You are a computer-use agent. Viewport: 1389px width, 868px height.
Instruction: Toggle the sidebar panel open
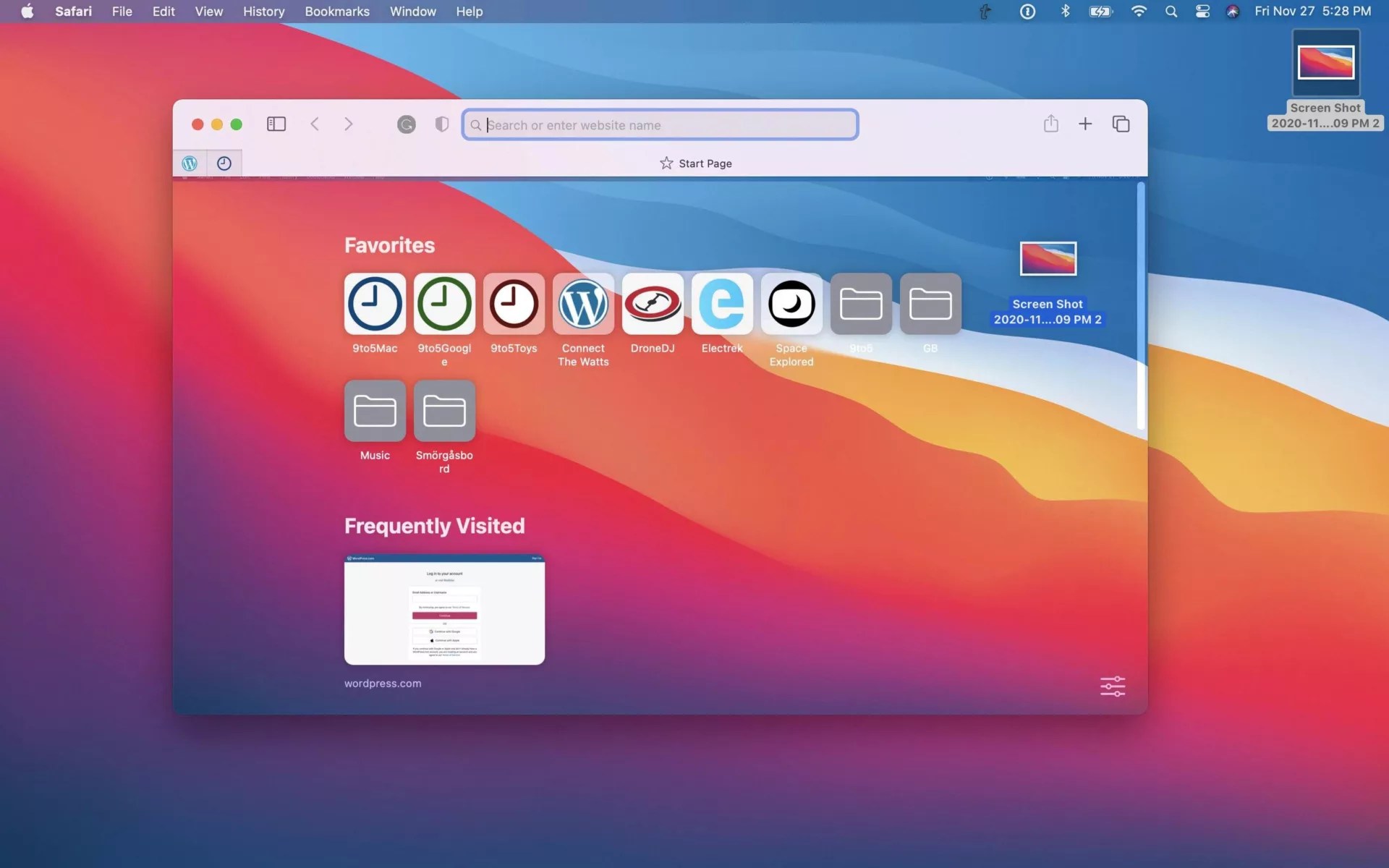pos(276,124)
